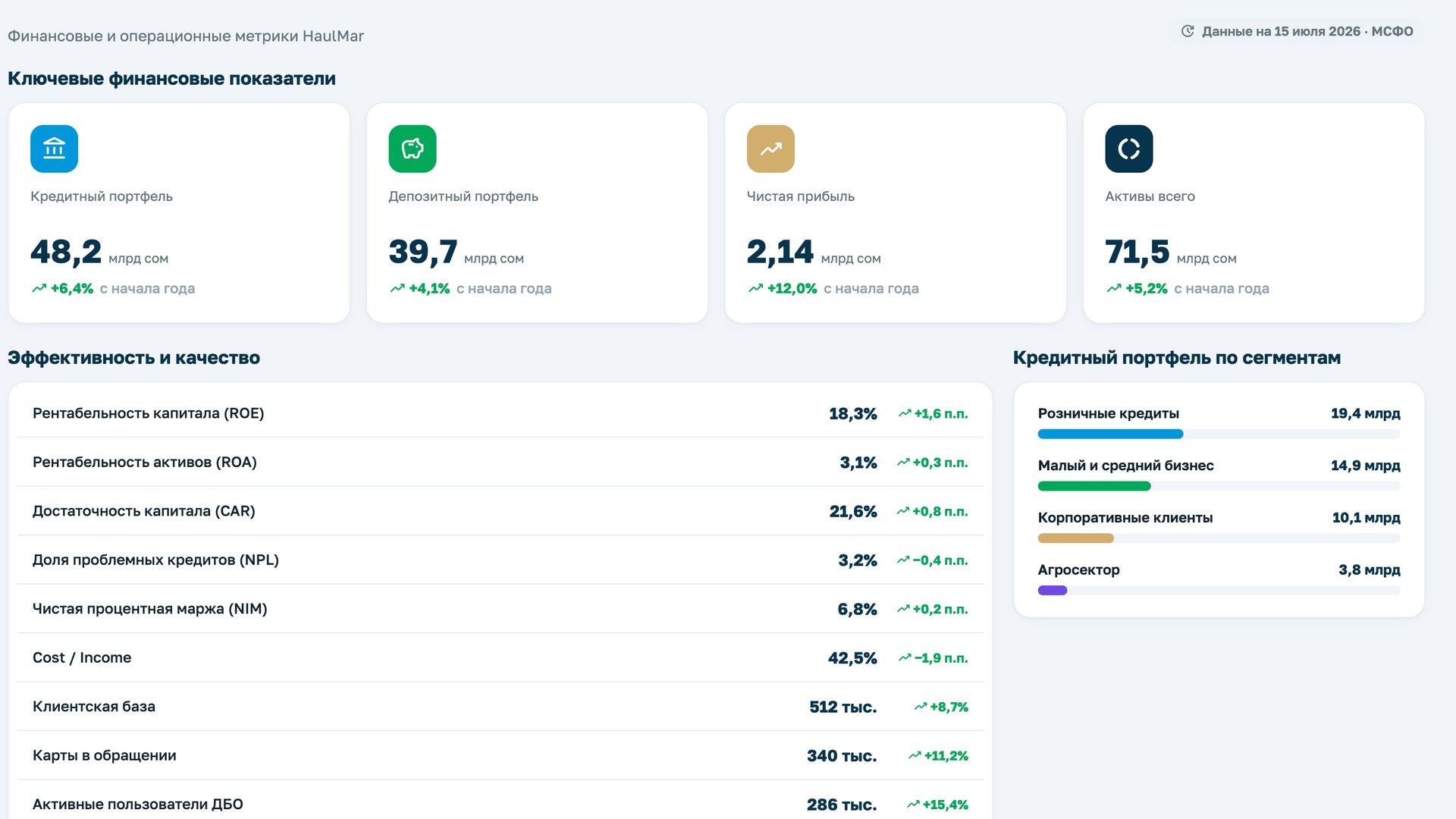Click the trend arrow in the ROE row
Image resolution: width=1456 pixels, height=819 pixels.
[x=904, y=413]
